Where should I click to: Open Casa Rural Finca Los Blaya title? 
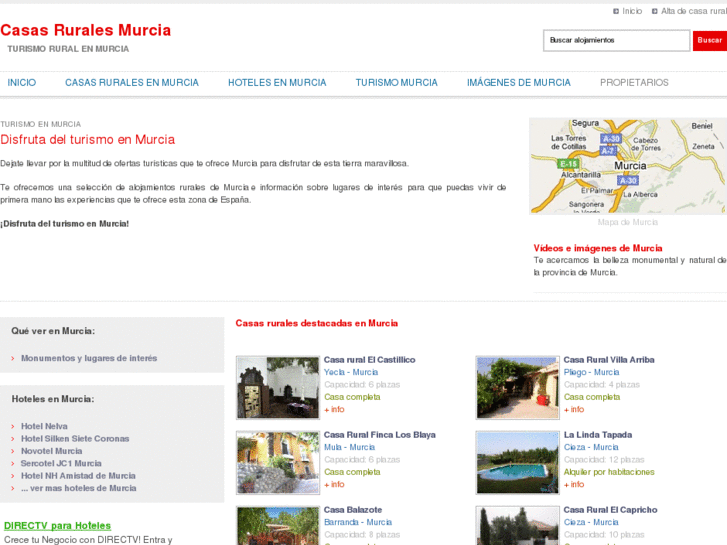tap(380, 435)
